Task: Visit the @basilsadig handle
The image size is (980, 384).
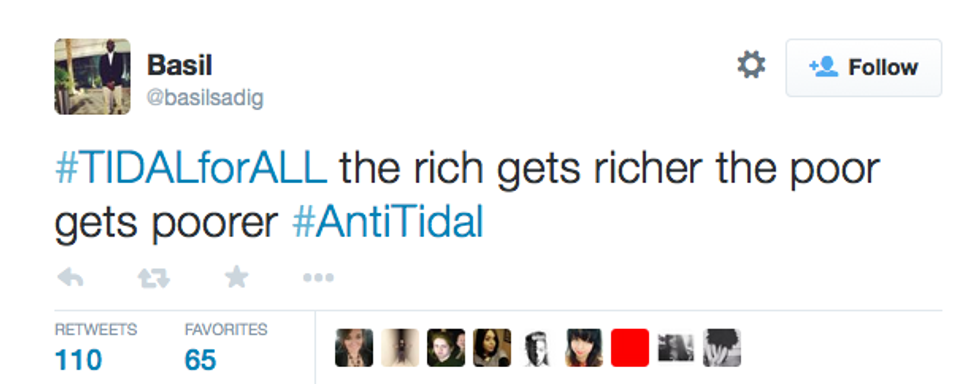Action: click(205, 98)
